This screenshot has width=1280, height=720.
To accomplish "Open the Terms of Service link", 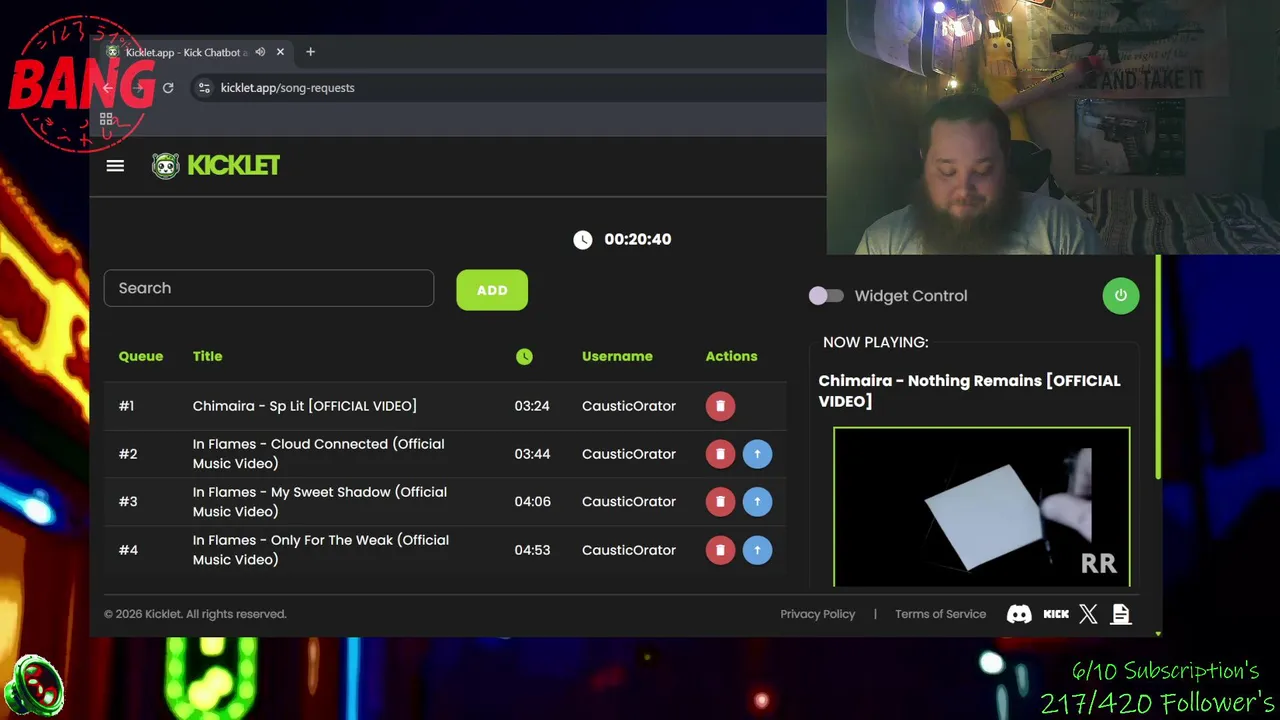I will (x=940, y=614).
